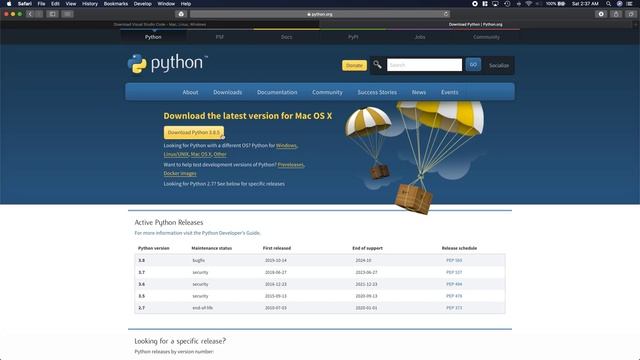The width and height of the screenshot is (640, 360).
Task: Select the Docs top-bar site tab
Action: point(287,37)
